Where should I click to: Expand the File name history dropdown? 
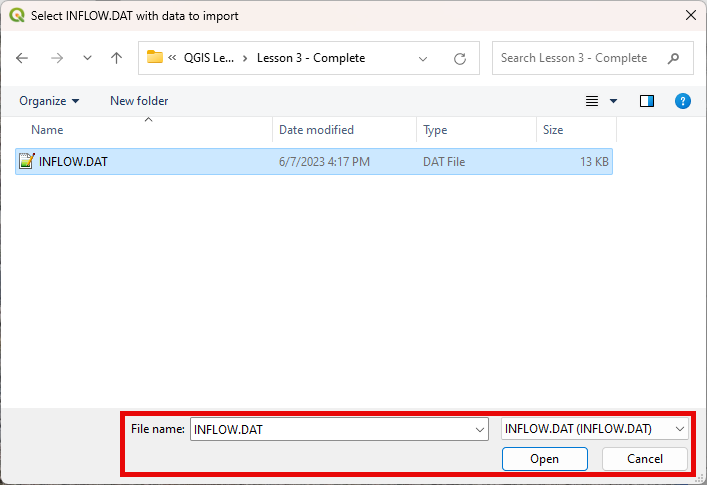coord(480,429)
